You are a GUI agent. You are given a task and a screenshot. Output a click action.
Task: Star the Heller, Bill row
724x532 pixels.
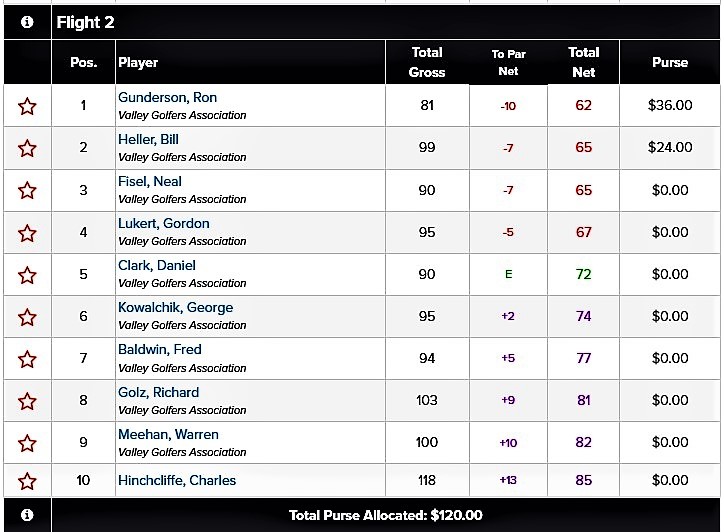tap(27, 148)
